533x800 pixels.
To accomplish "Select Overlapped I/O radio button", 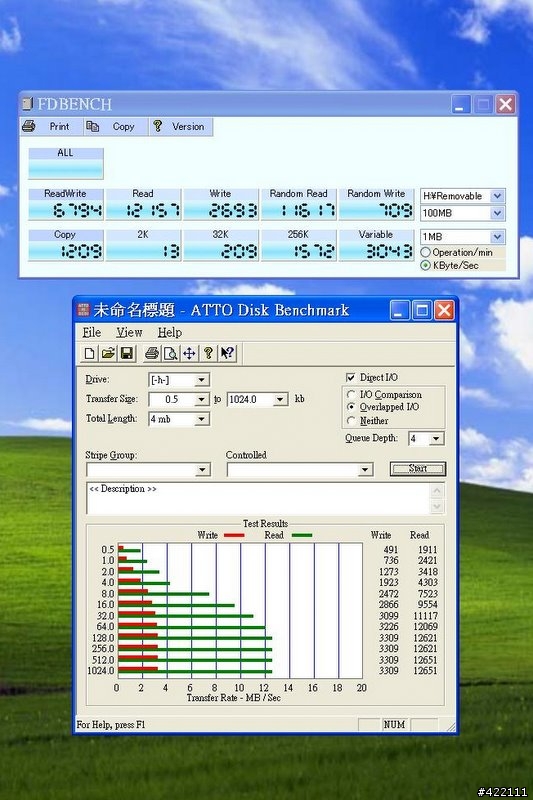I will click(351, 407).
